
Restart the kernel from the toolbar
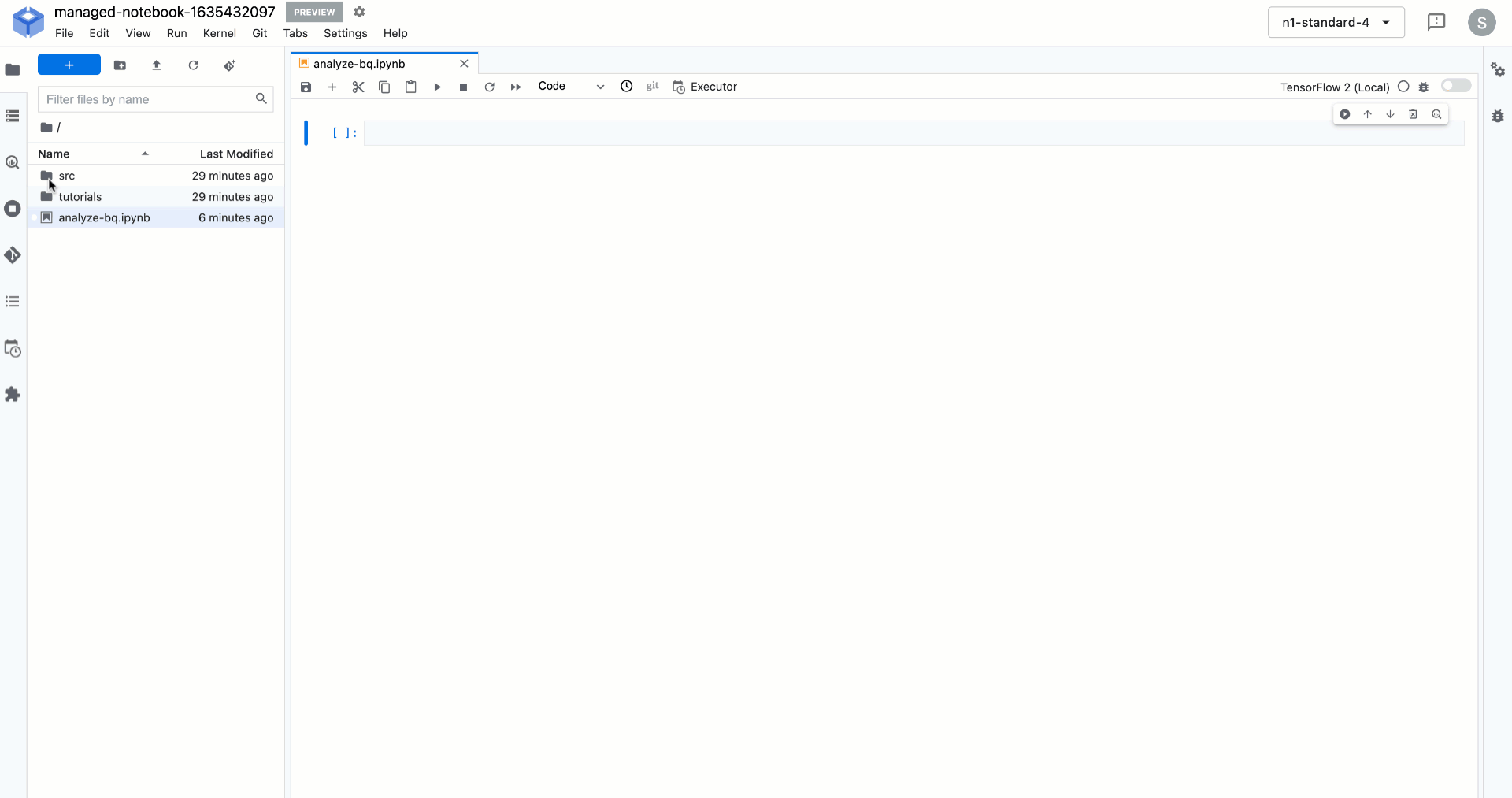[x=489, y=87]
